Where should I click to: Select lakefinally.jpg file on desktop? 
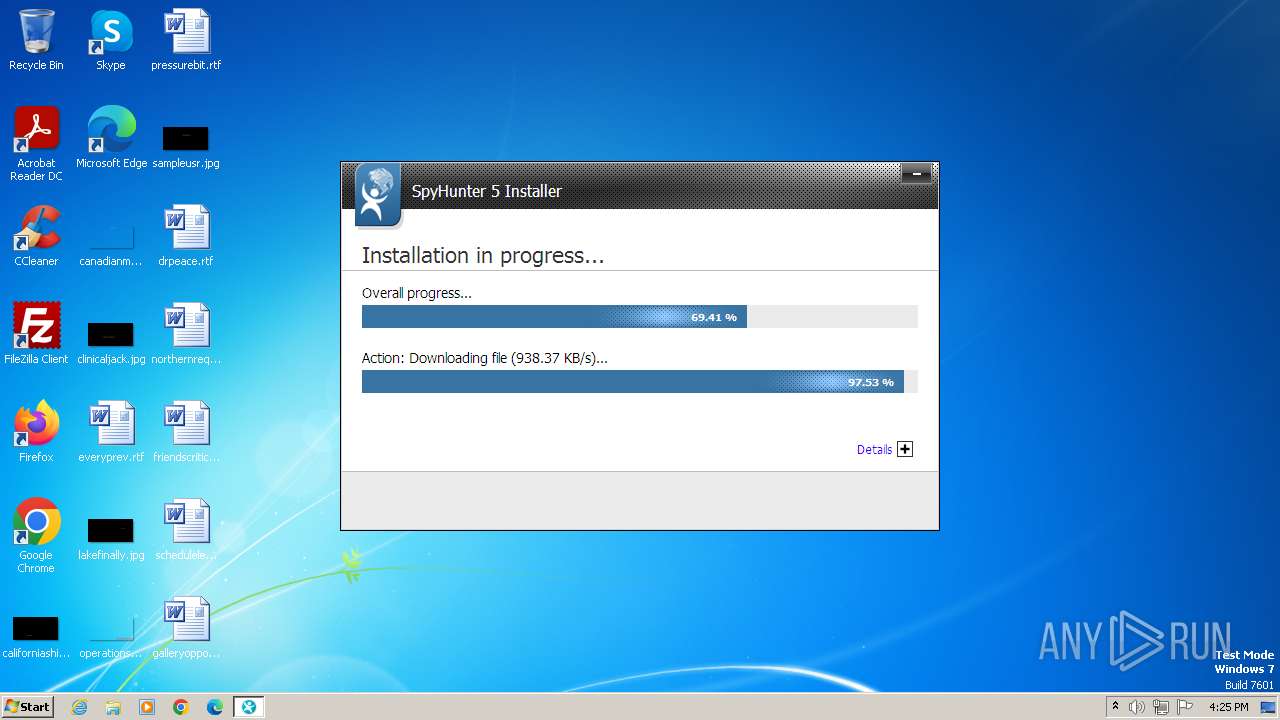111,537
